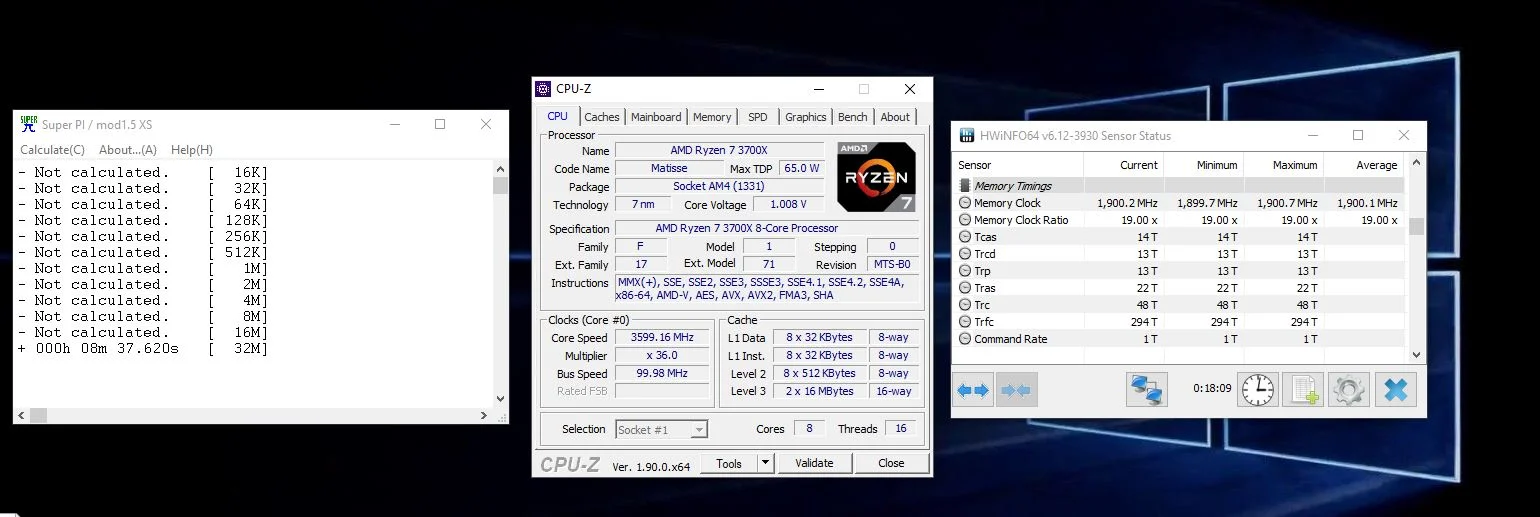Click the Average column header
Screen dimensions: 1540x517
pyautogui.click(x=1364, y=165)
